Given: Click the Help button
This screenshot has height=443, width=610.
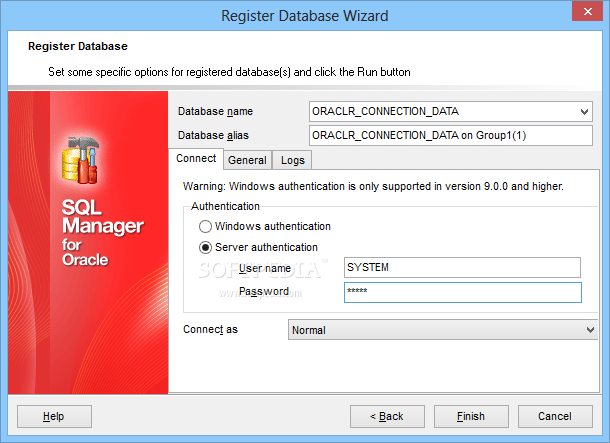Looking at the screenshot, I should tap(54, 416).
